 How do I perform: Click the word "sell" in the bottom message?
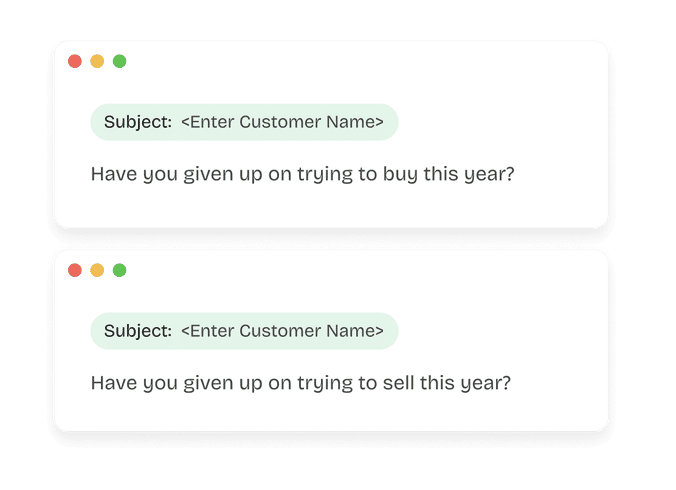point(399,382)
